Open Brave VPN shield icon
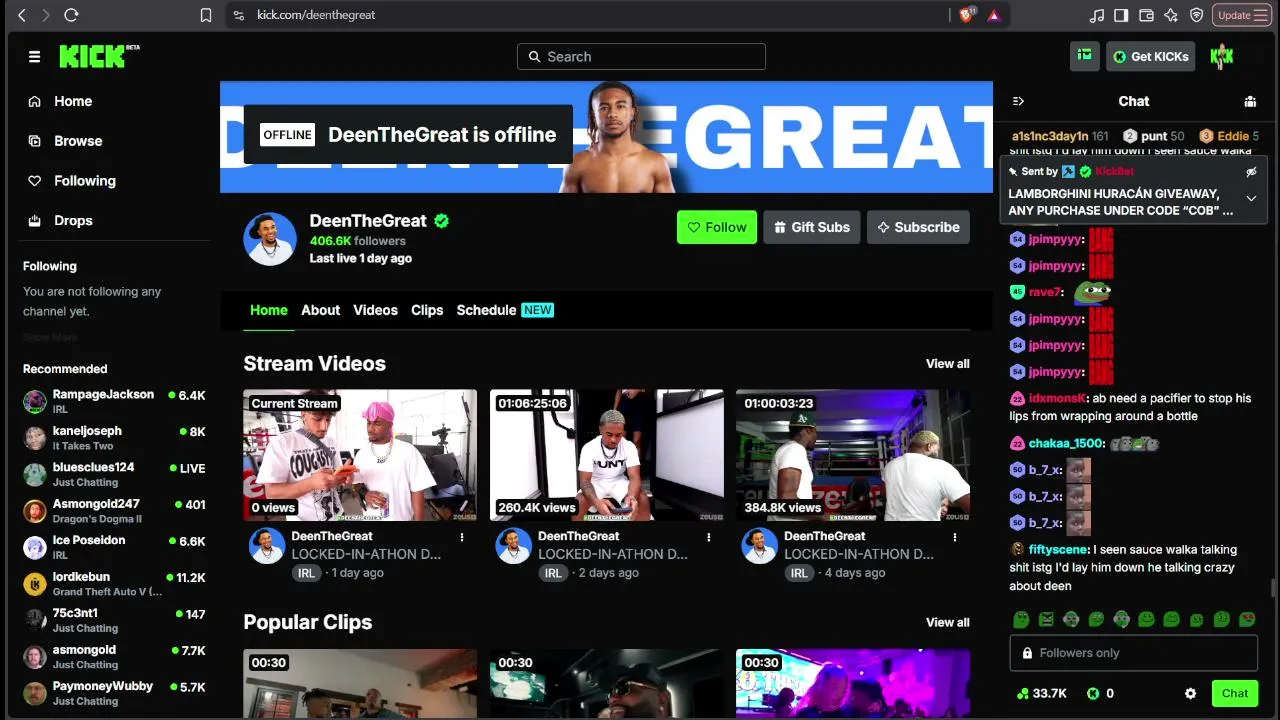Screen dimensions: 1280x720 (x=1196, y=15)
